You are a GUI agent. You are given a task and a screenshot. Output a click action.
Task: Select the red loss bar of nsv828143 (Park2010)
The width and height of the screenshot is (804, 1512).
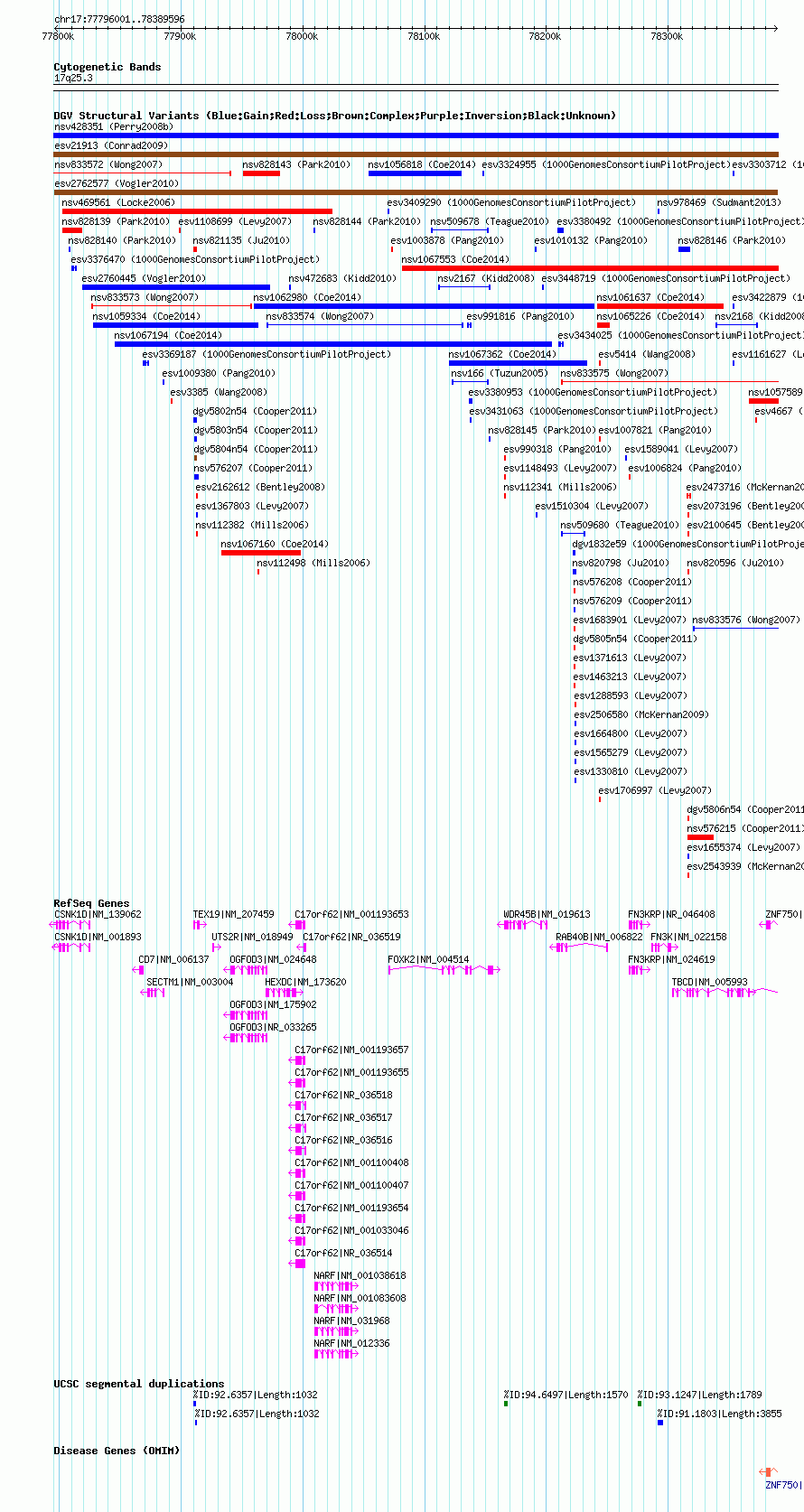coord(261,173)
